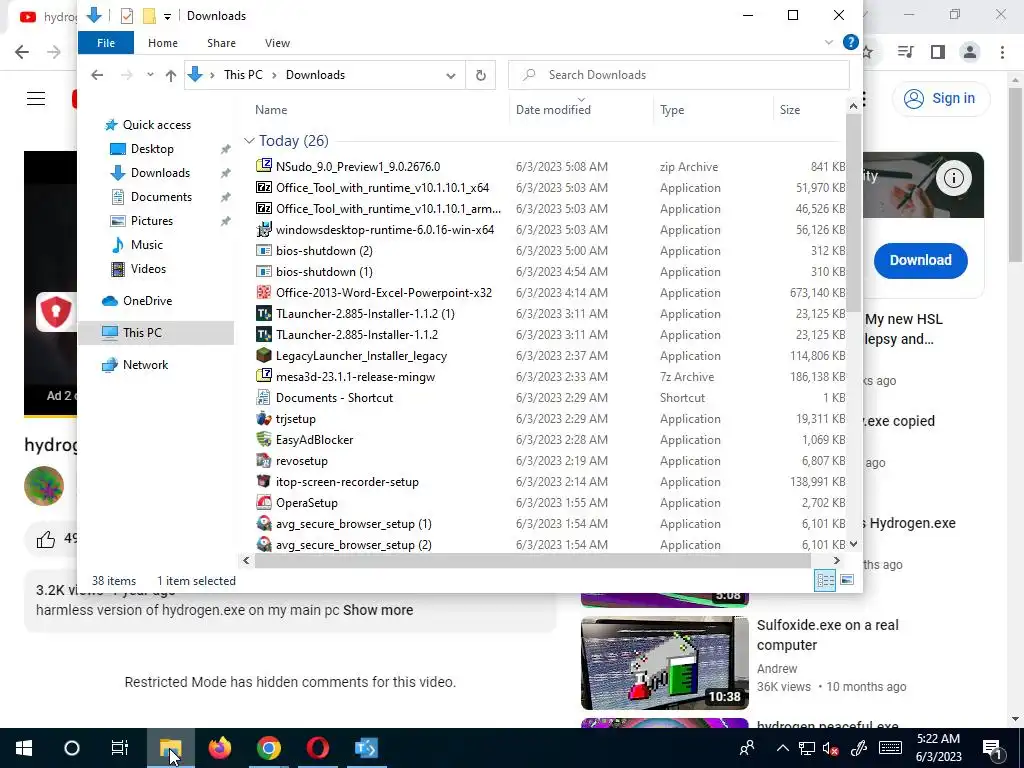The height and width of the screenshot is (768, 1024).
Task: Open the notification center on the taskbar
Action: point(992,748)
